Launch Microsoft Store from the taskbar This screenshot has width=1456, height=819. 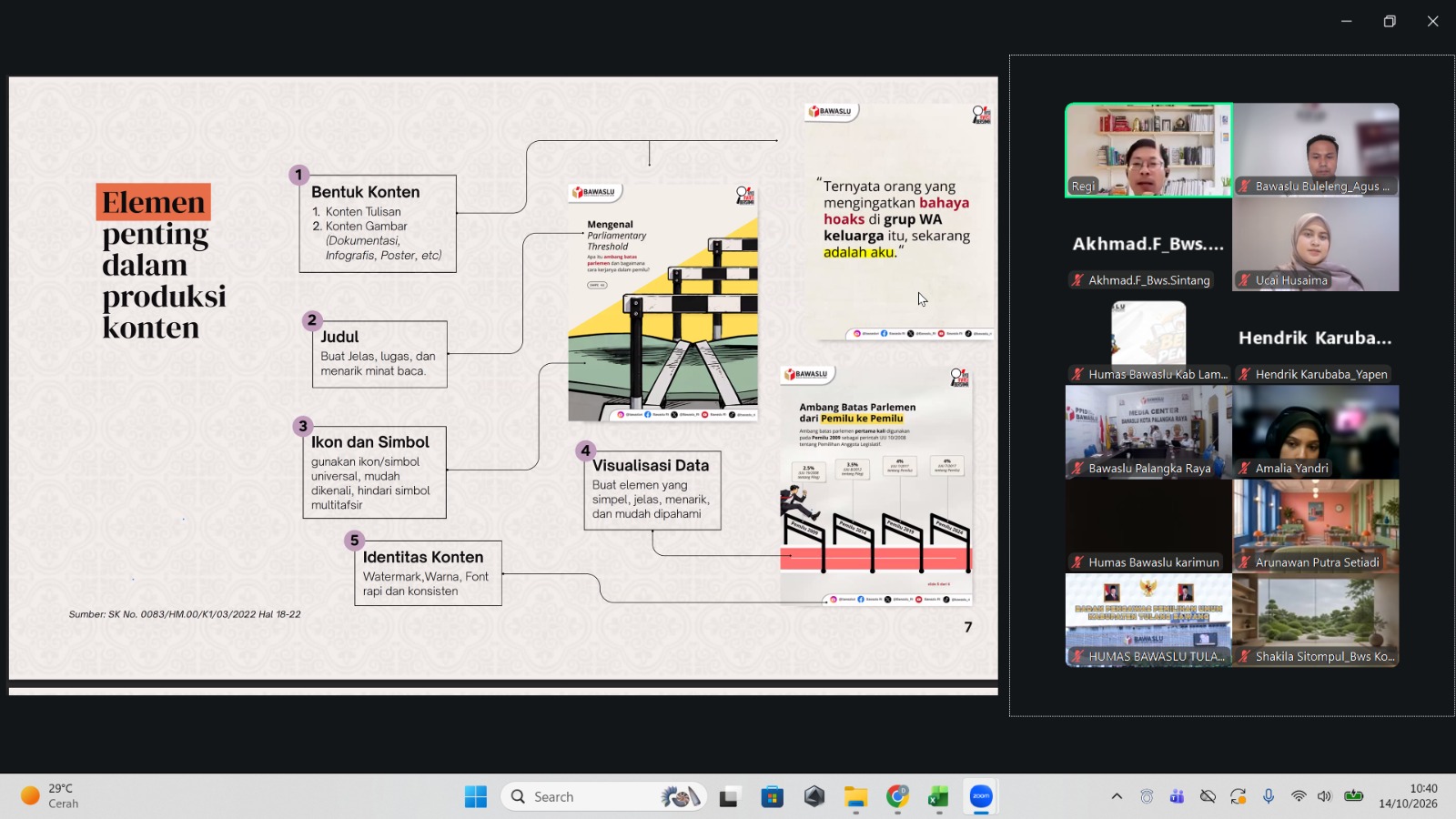(x=773, y=797)
